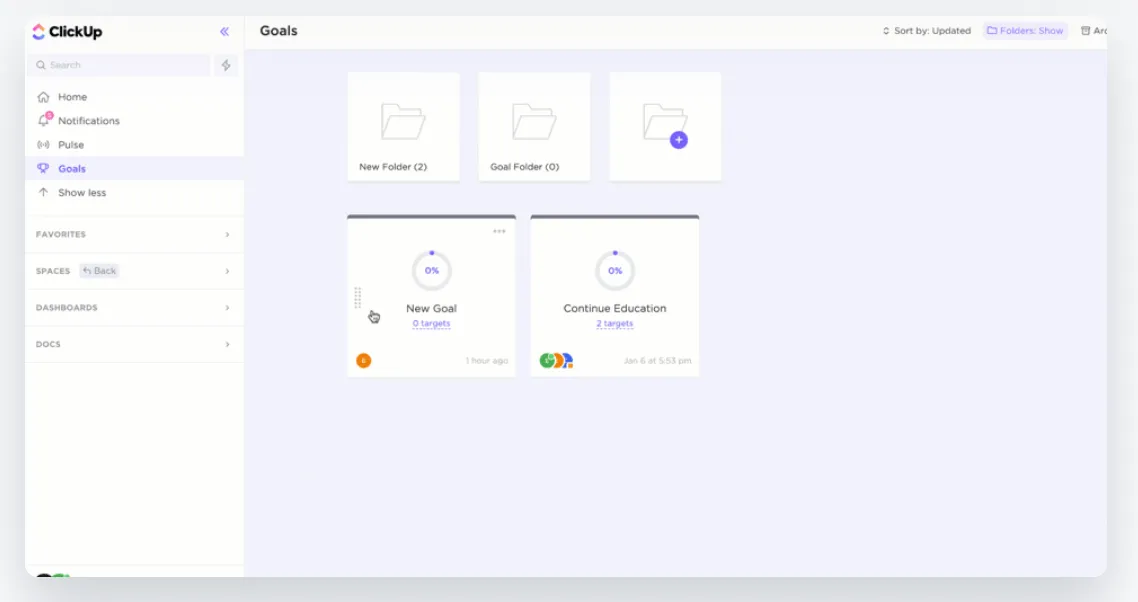
Task: Open Sort by: Updated dropdown
Action: point(927,30)
